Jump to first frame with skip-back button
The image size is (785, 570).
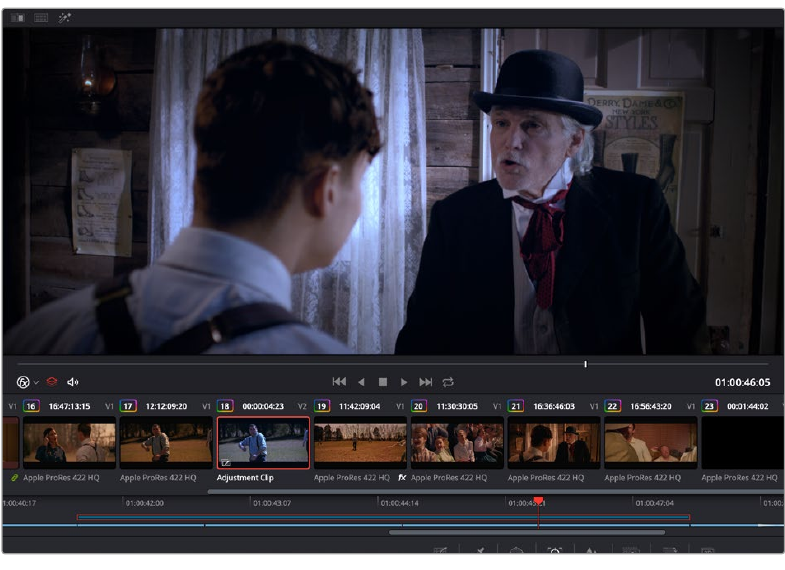tap(339, 382)
